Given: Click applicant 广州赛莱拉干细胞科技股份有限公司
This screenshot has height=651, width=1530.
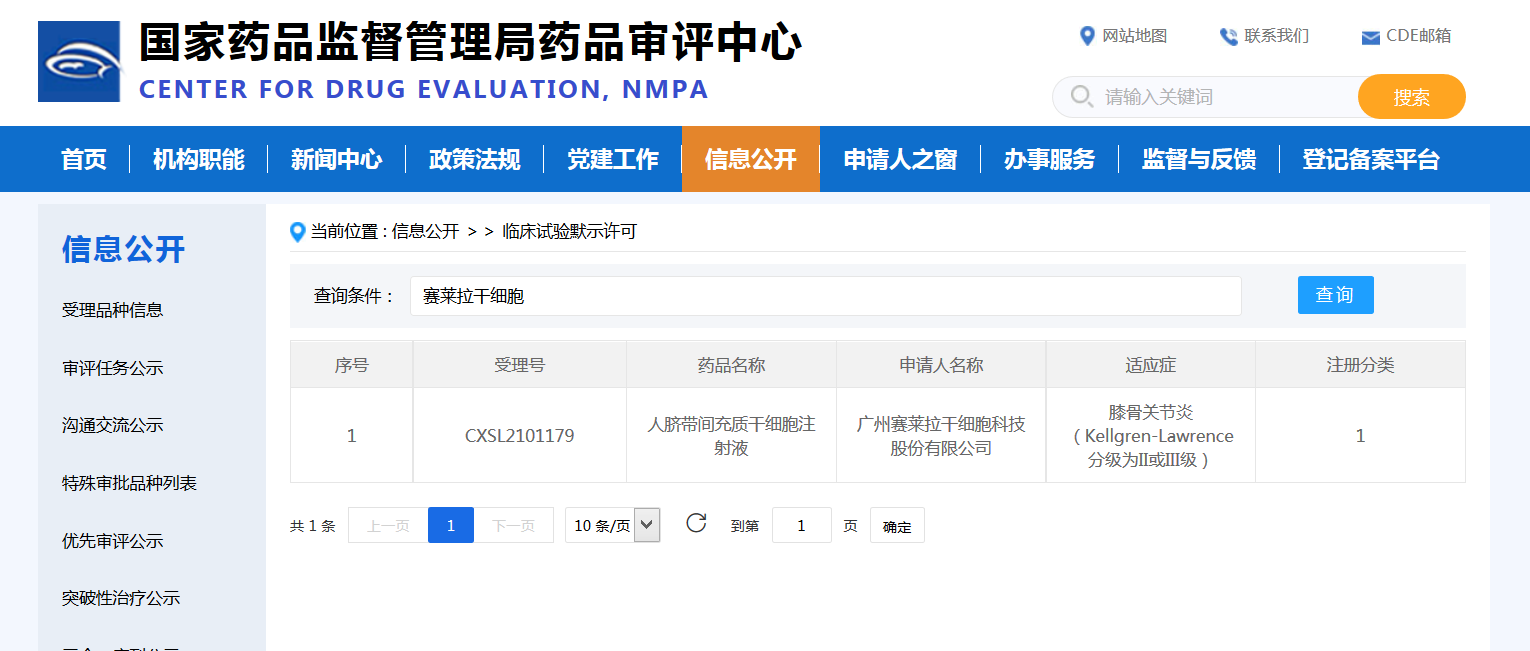Looking at the screenshot, I should click(941, 436).
